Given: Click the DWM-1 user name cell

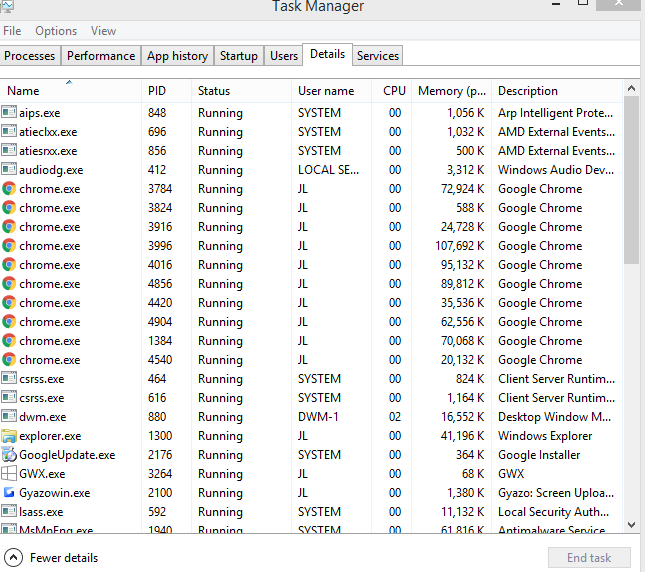Looking at the screenshot, I should 318,417.
